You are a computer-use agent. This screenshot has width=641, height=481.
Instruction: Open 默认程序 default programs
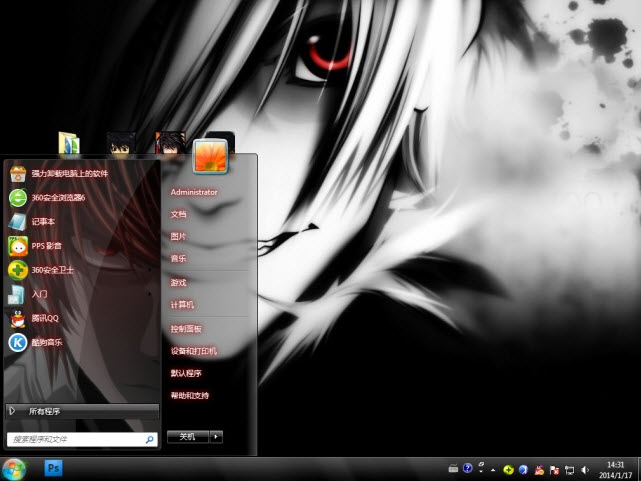tap(186, 373)
